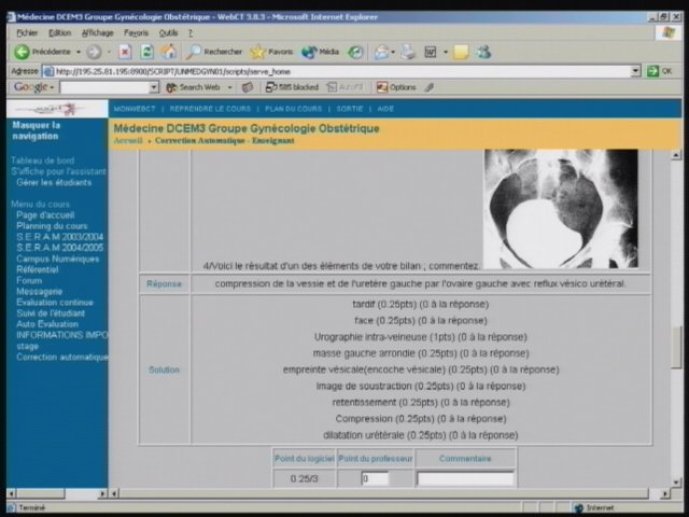Click the Google toolbar highlighter pen icon
Image resolution: width=689 pixels, height=517 pixels.
430,87
